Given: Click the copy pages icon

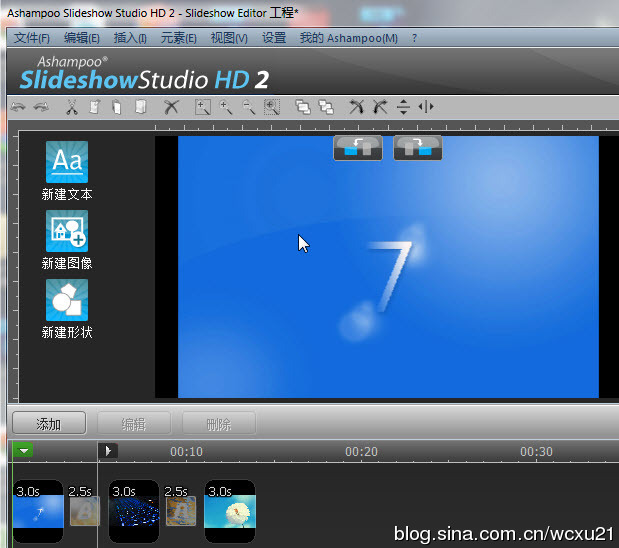Looking at the screenshot, I should (x=117, y=107).
